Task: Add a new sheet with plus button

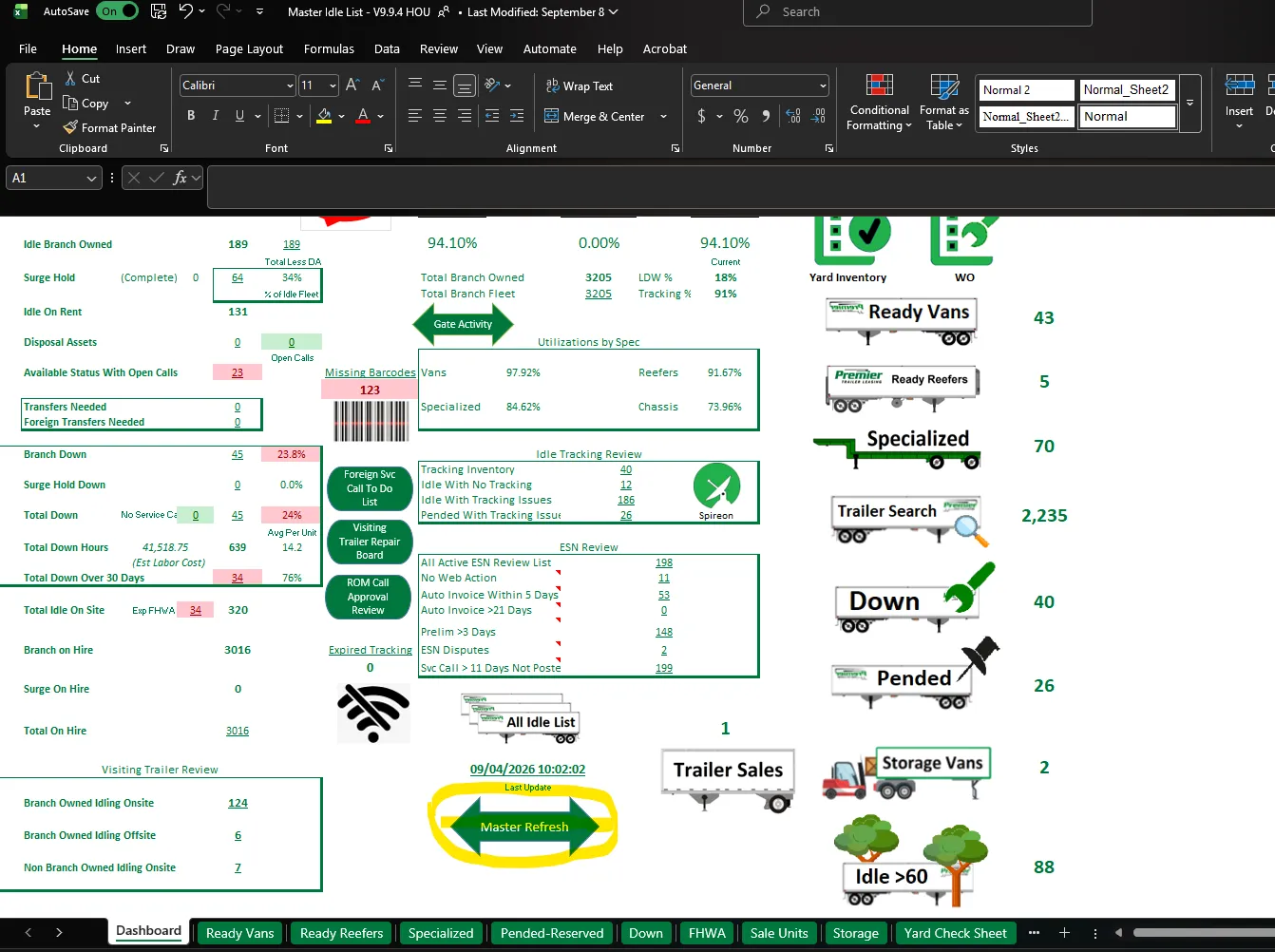Action: point(1064,933)
